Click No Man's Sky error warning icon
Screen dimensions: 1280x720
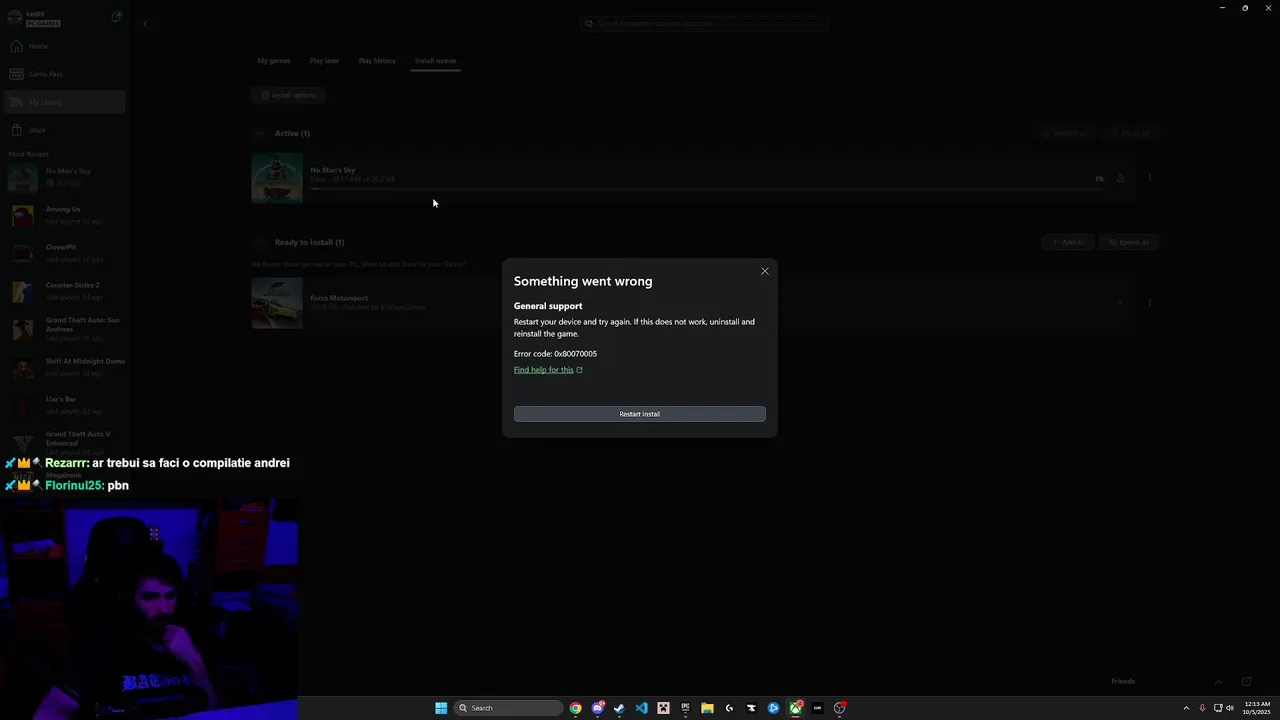click(1120, 179)
